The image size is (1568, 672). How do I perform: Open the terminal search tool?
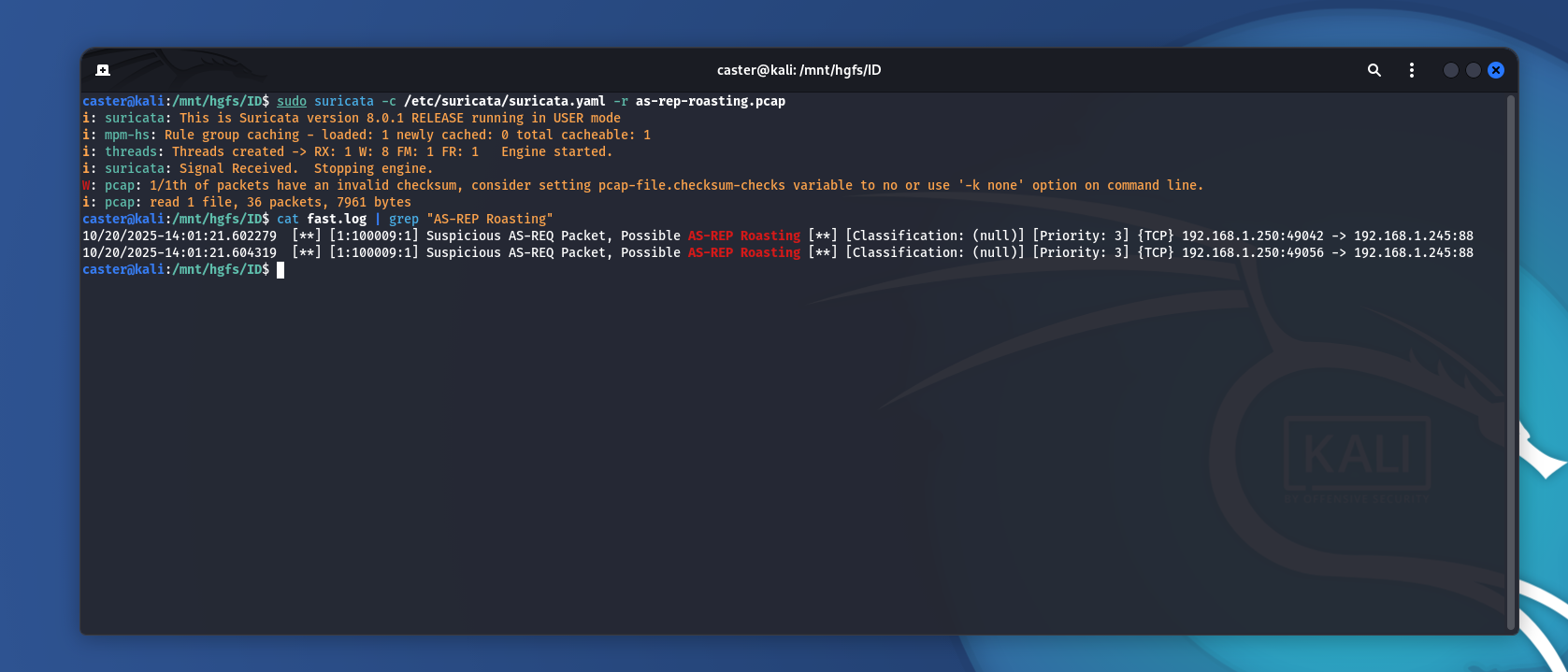1374,70
